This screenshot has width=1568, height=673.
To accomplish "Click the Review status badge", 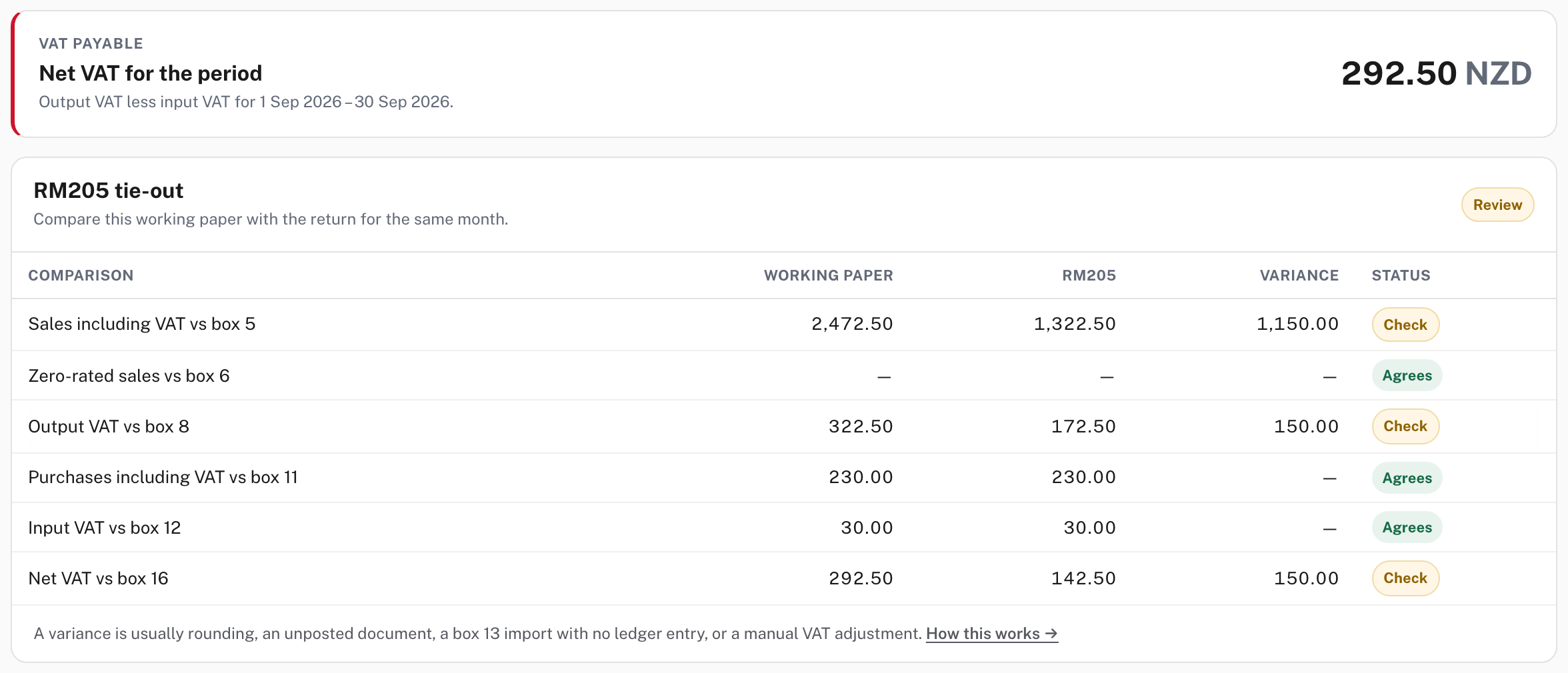I will (x=1497, y=205).
